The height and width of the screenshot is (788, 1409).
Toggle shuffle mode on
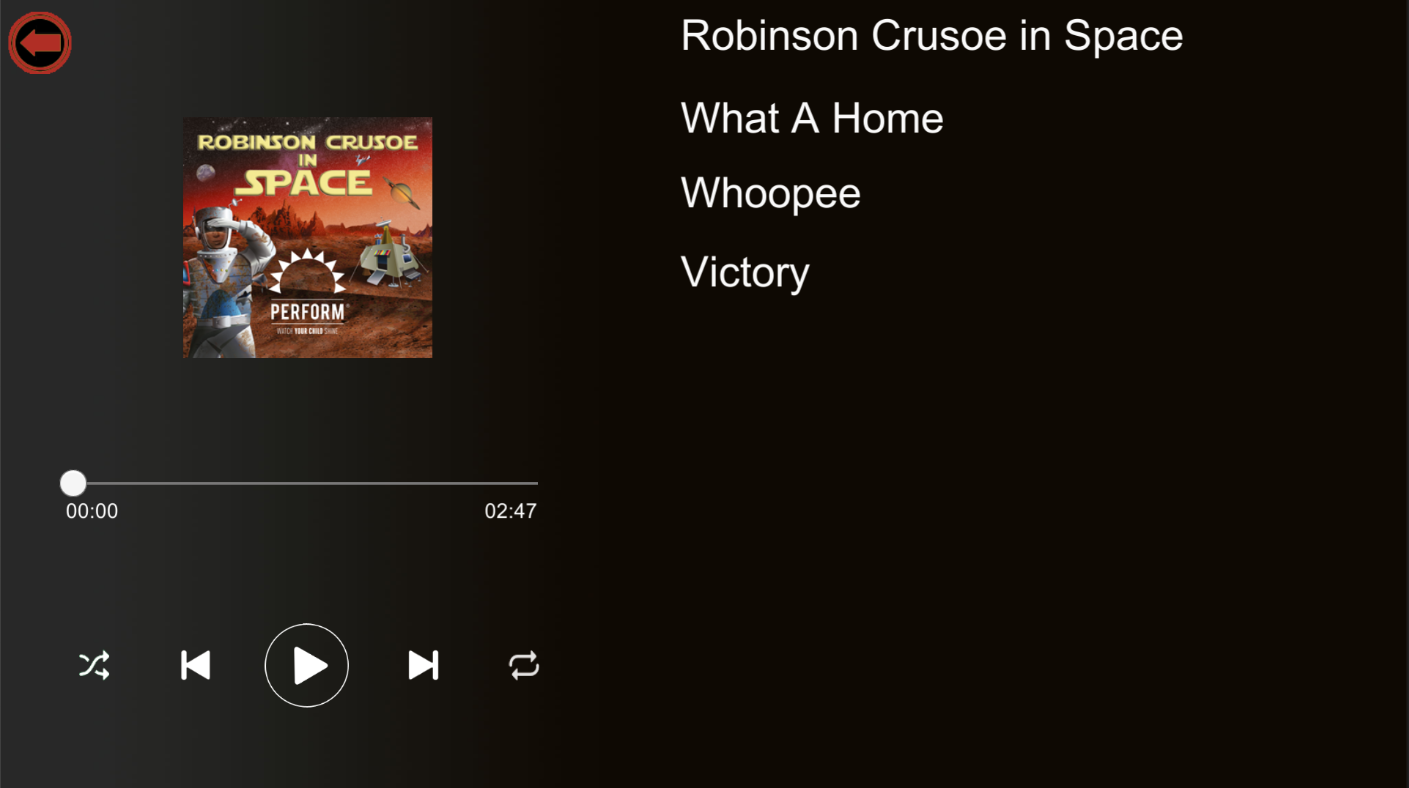(94, 665)
